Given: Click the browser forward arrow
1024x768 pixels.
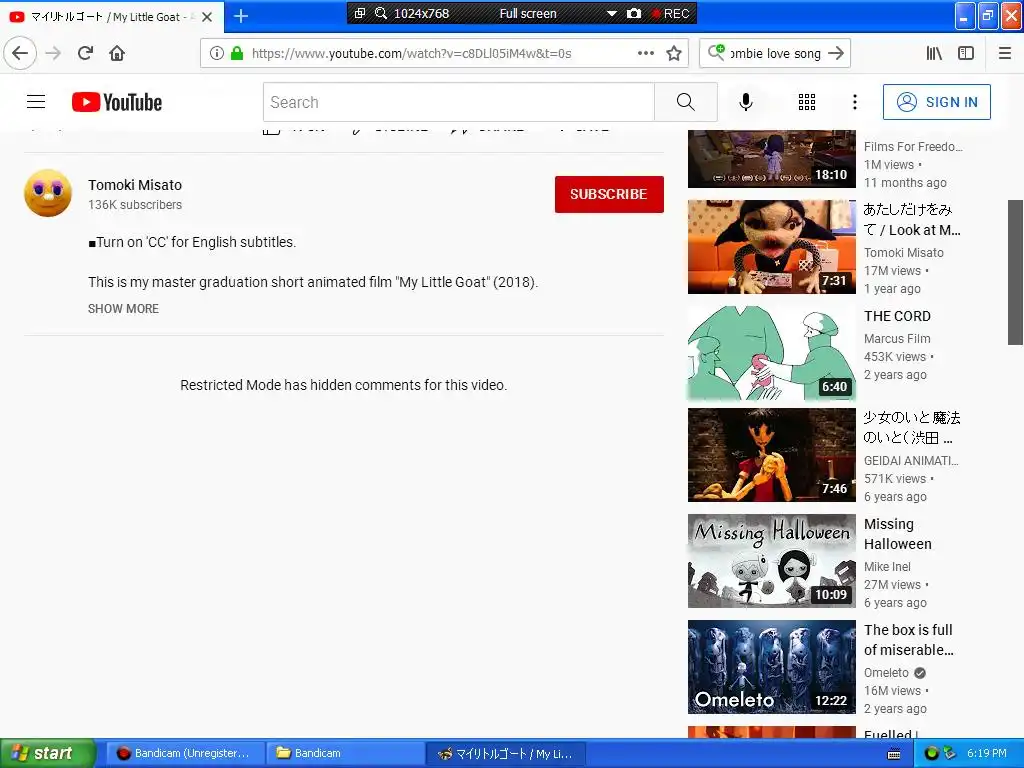Looking at the screenshot, I should tap(53, 53).
